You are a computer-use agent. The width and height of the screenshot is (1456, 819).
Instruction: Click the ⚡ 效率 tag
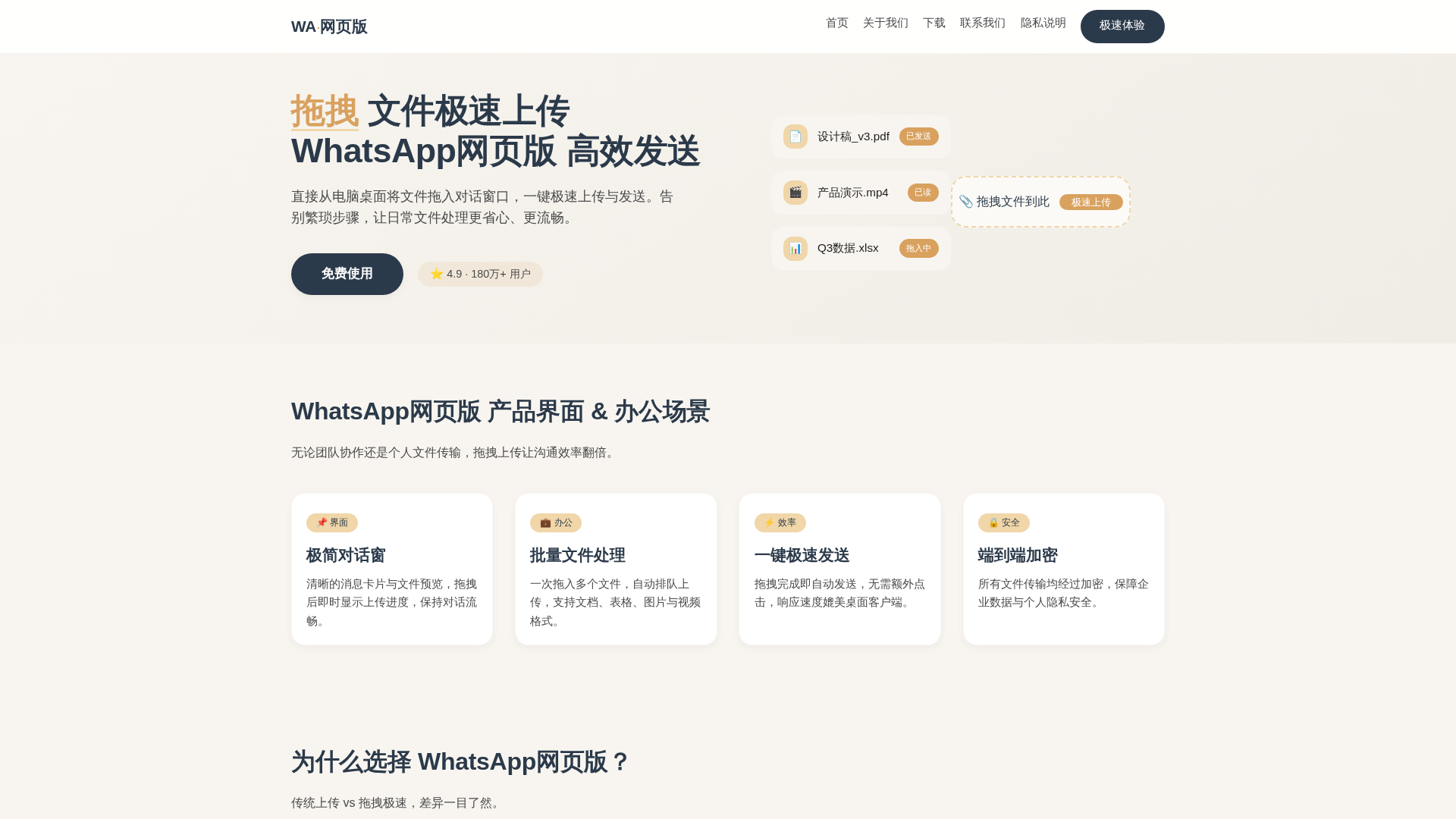pyautogui.click(x=780, y=522)
